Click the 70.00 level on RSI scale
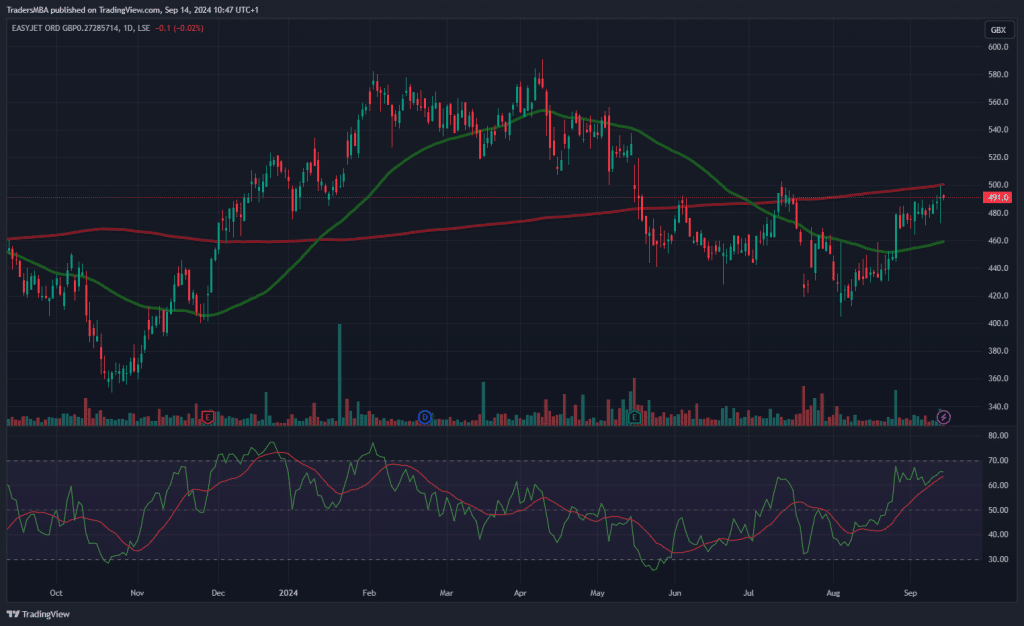The width and height of the screenshot is (1024, 626). tap(997, 461)
